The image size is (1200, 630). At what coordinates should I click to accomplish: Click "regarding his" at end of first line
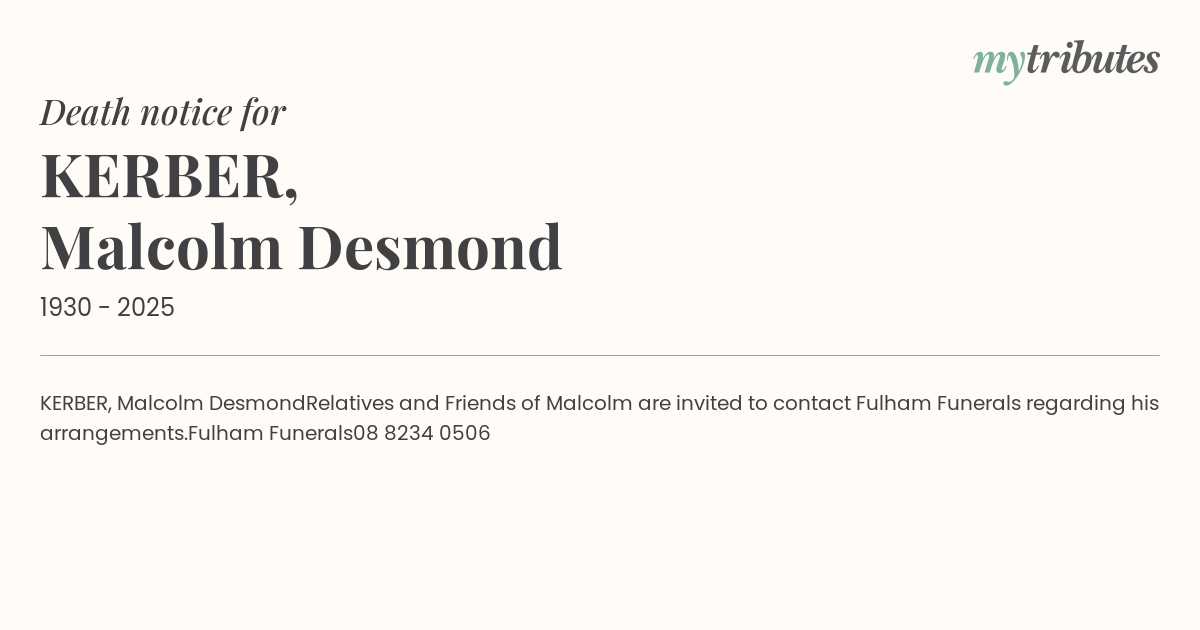tap(1092, 404)
